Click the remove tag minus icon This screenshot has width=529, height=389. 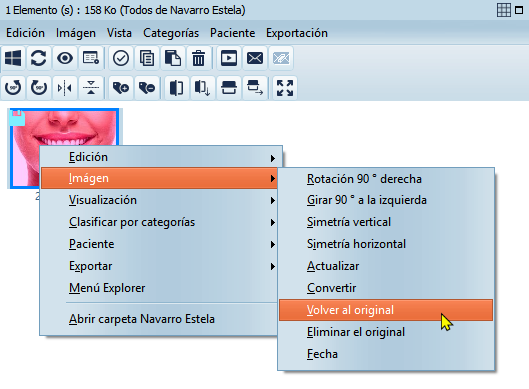pyautogui.click(x=147, y=88)
